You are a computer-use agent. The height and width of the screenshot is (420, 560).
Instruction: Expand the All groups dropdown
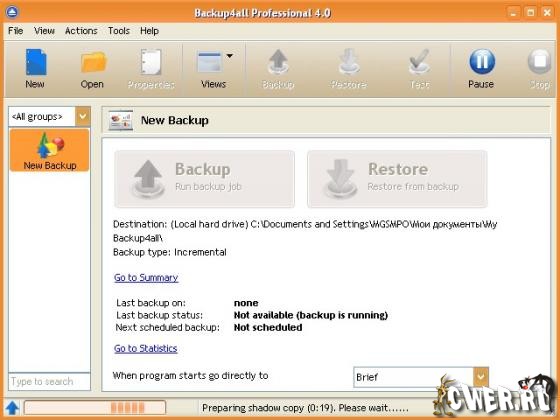coord(83,116)
